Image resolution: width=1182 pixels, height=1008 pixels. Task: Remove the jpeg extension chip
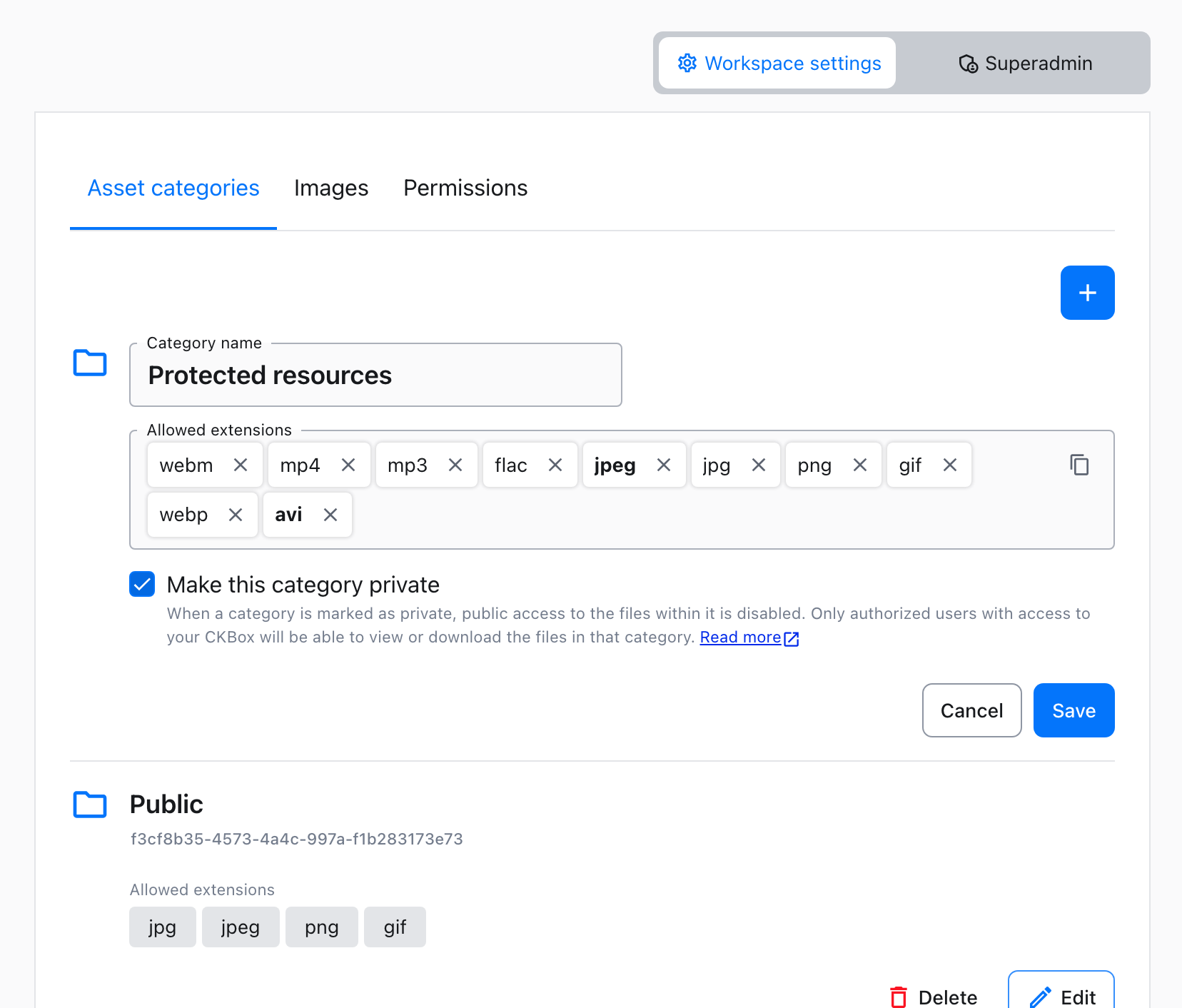tap(664, 465)
